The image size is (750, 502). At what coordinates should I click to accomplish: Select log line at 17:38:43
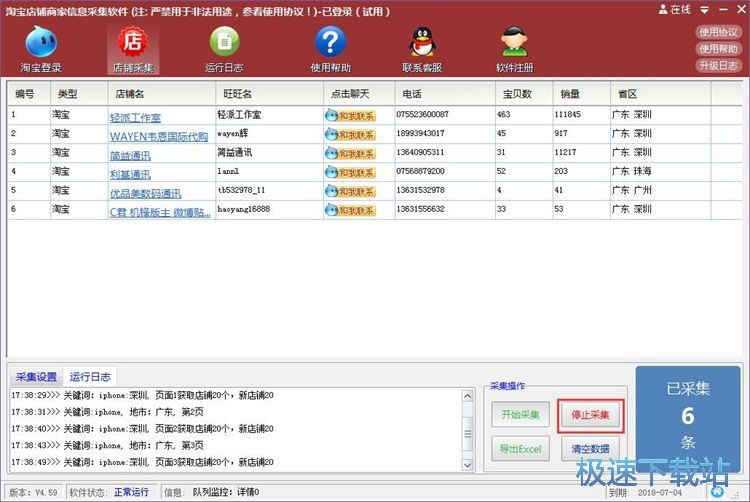(x=108, y=446)
